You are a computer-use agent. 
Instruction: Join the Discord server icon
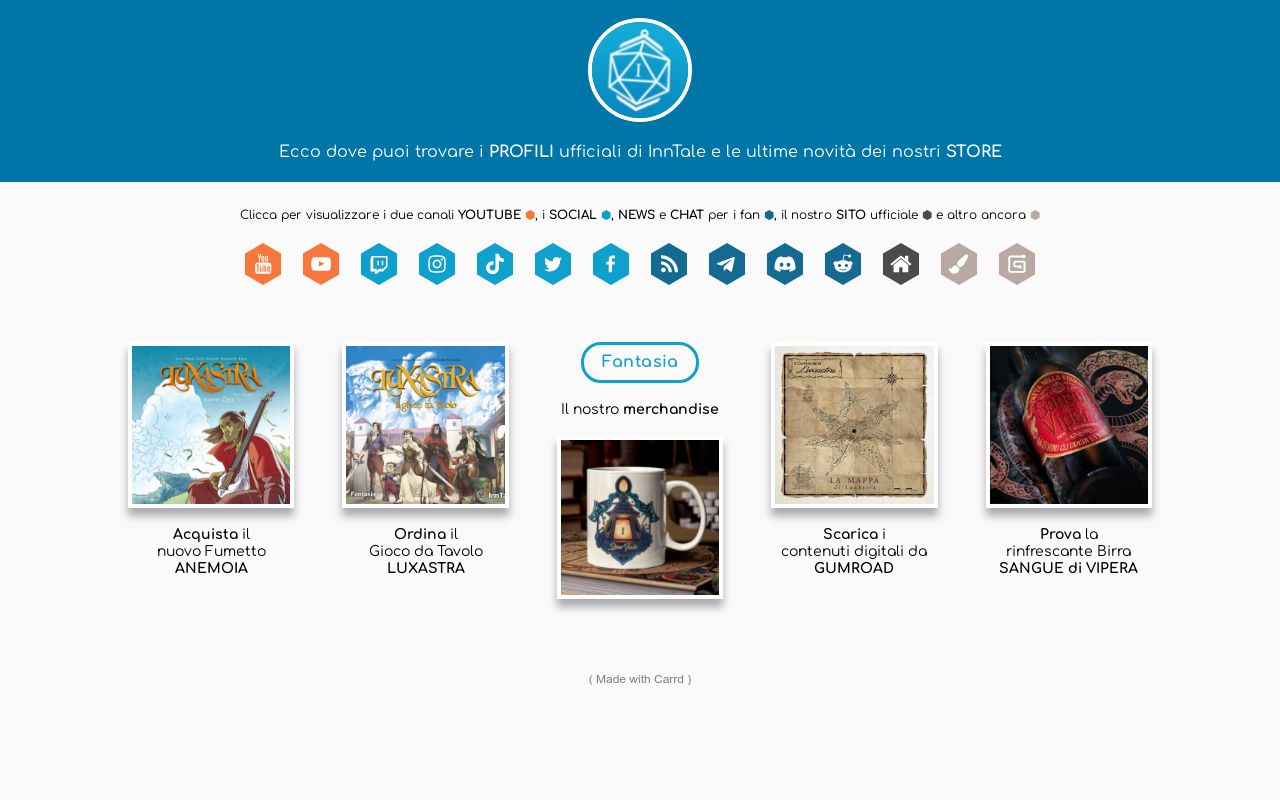point(785,264)
